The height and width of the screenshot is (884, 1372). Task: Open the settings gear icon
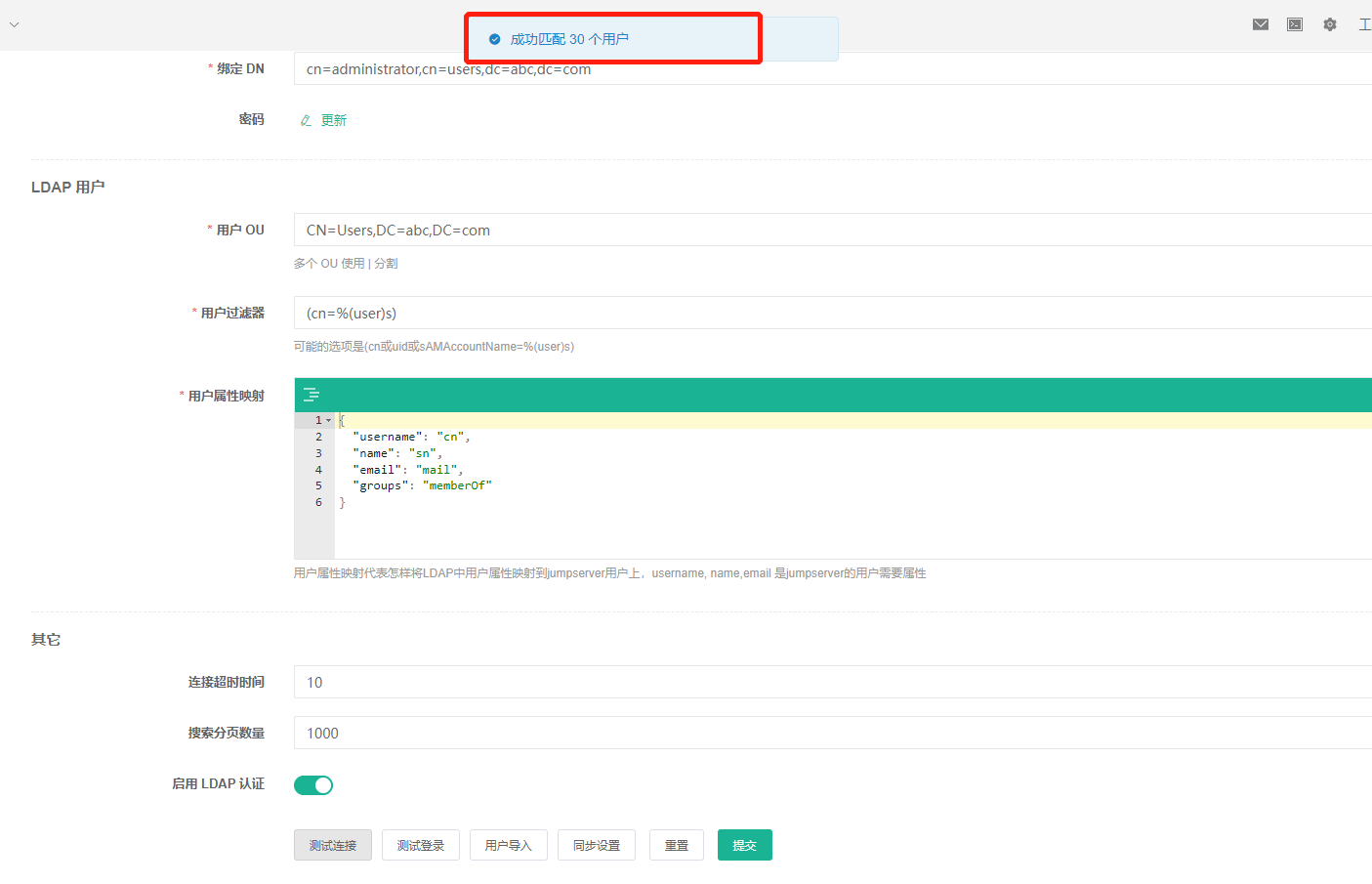pyautogui.click(x=1330, y=23)
